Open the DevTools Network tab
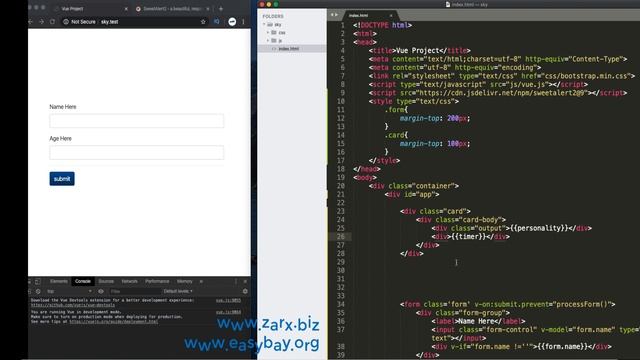The width and height of the screenshot is (640, 360). click(x=129, y=282)
